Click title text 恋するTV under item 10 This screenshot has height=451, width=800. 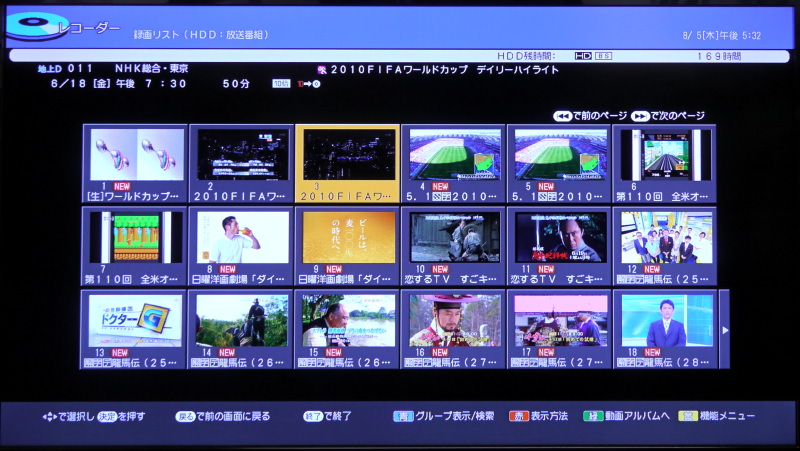[x=450, y=279]
